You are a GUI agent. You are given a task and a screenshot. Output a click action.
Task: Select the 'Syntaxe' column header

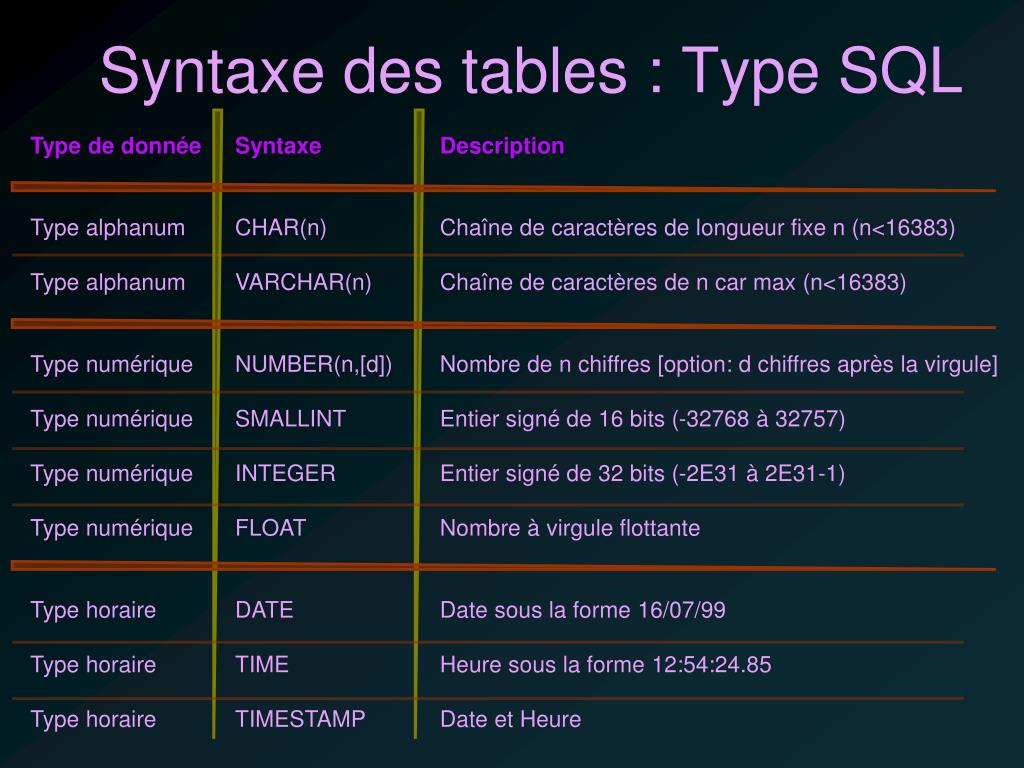pos(278,146)
